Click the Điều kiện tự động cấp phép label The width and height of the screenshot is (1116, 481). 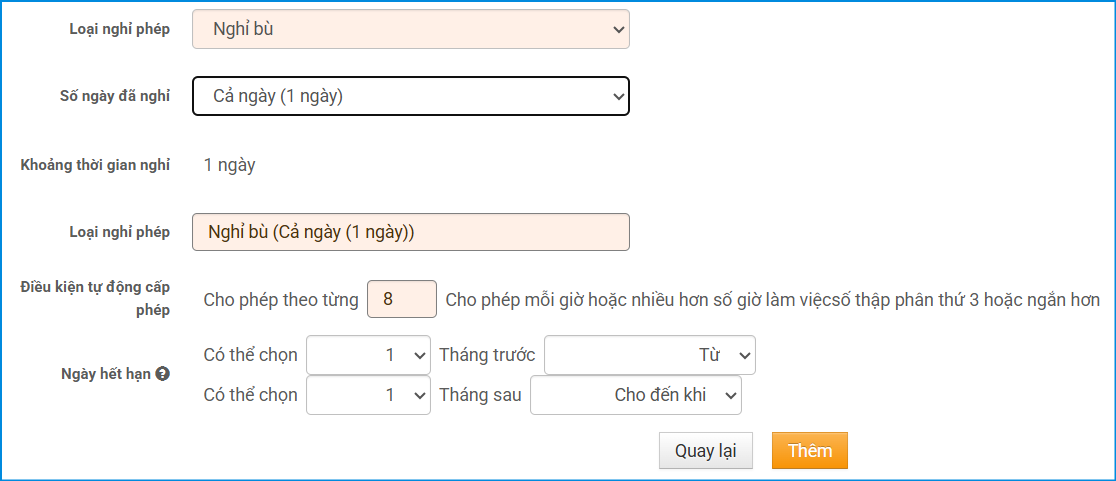point(95,298)
